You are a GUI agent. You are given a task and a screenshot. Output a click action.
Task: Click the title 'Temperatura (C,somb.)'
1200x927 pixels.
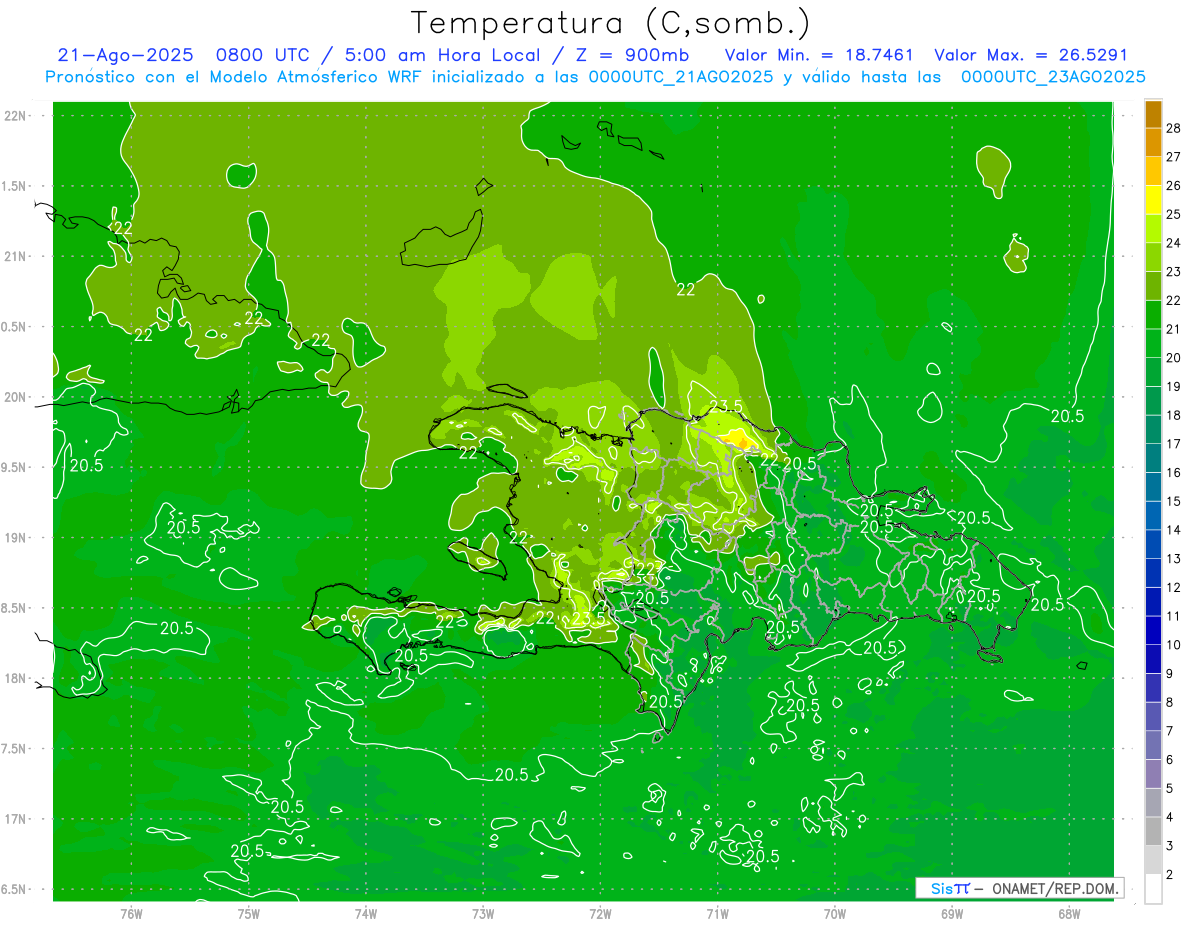pos(611,24)
